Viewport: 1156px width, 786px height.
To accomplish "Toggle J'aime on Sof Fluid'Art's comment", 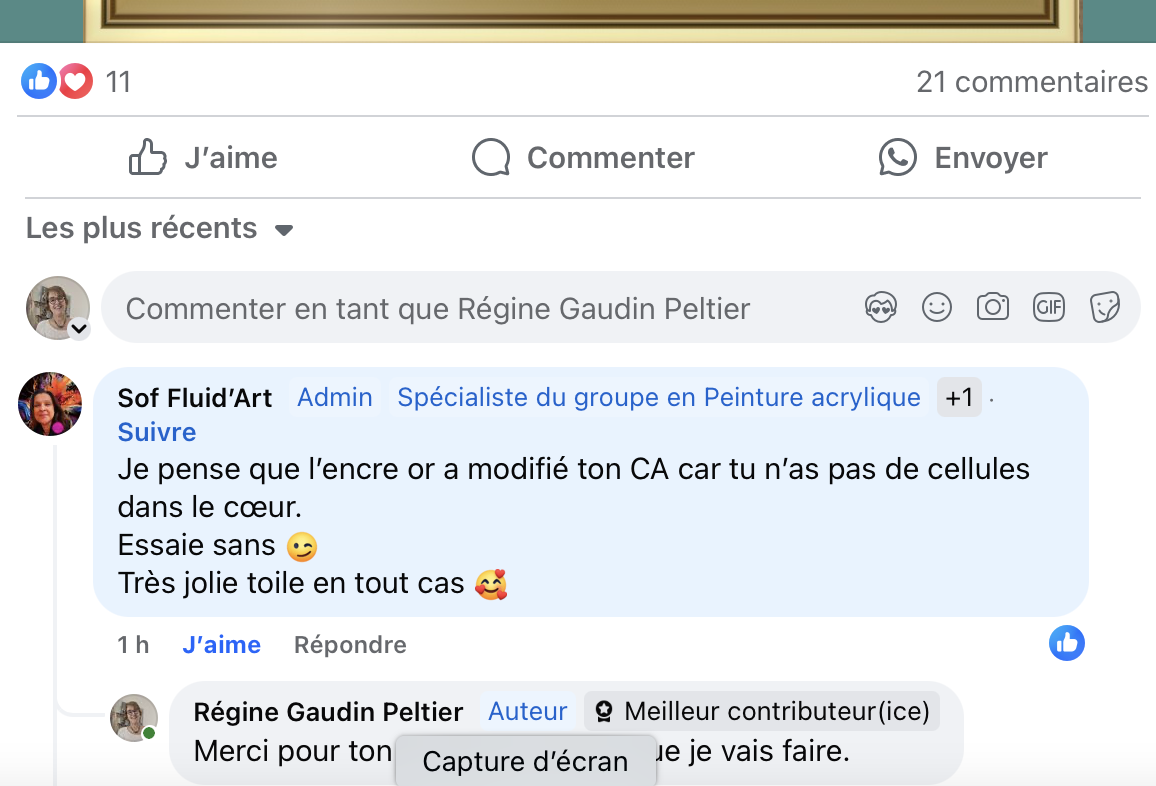I will click(x=221, y=645).
